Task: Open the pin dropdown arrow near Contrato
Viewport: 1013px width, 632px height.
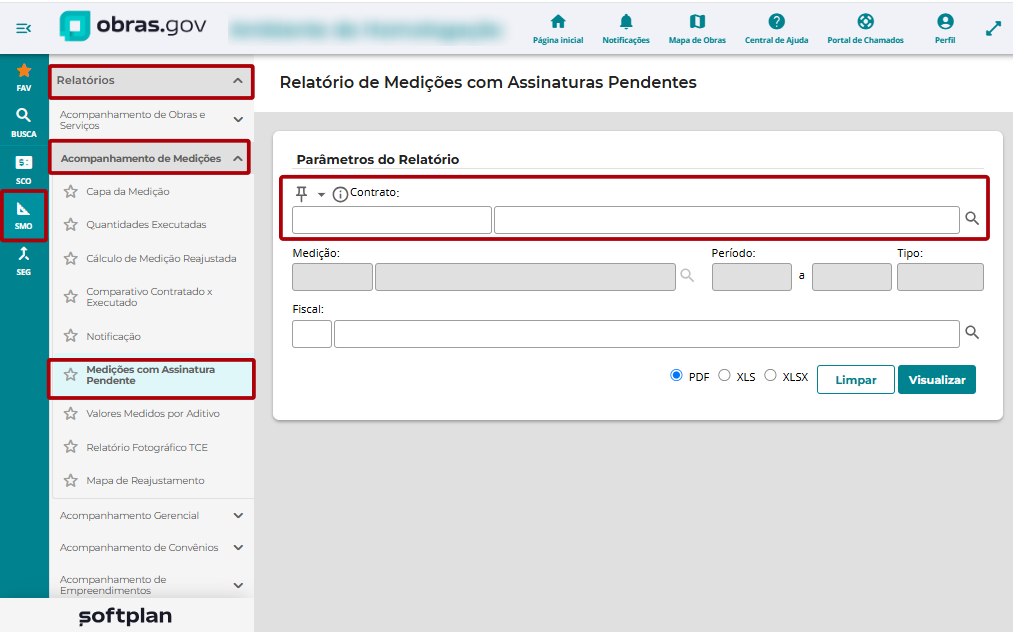Action: pyautogui.click(x=321, y=195)
